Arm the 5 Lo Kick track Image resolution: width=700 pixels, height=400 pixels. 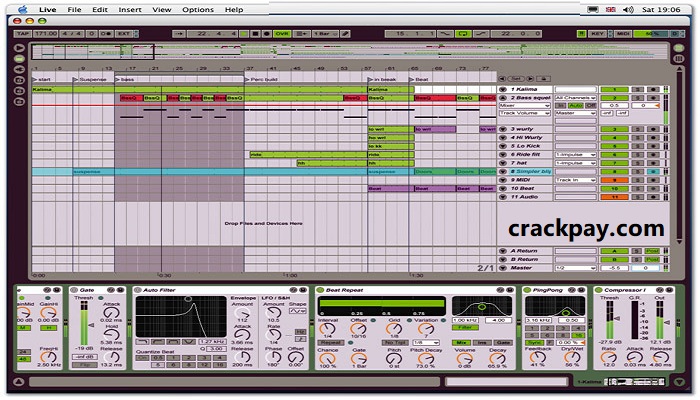[x=653, y=146]
